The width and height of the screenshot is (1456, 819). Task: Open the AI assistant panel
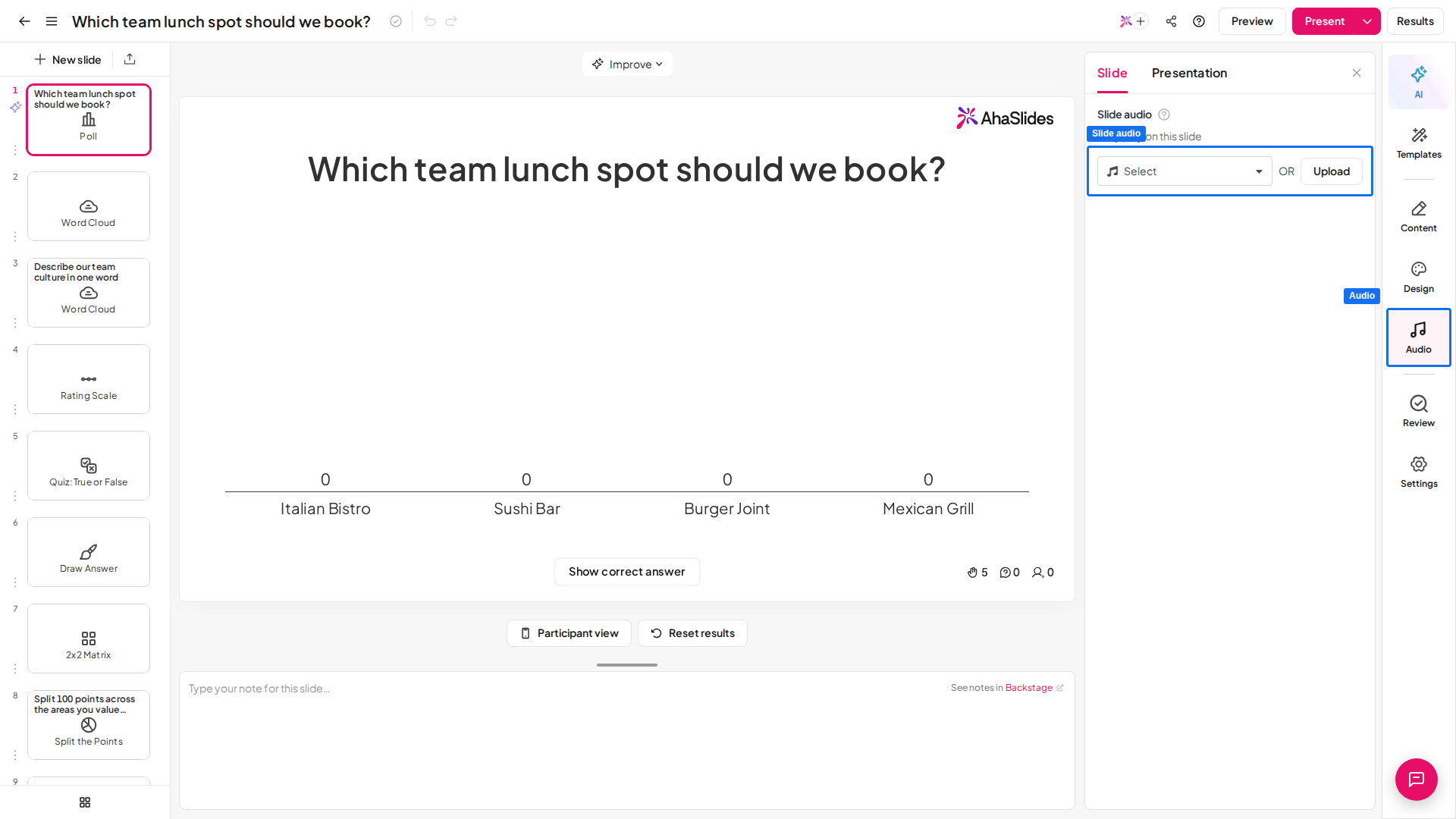1418,82
